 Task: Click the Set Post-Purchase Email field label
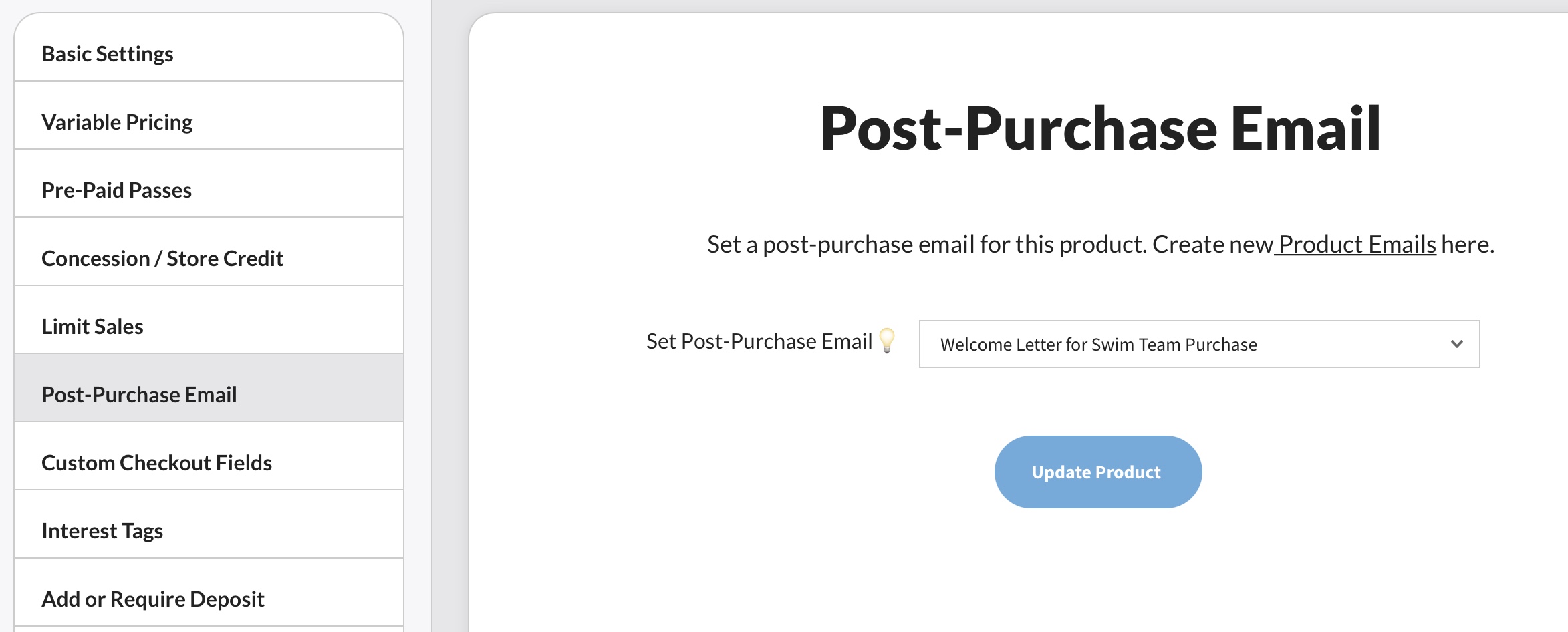759,341
